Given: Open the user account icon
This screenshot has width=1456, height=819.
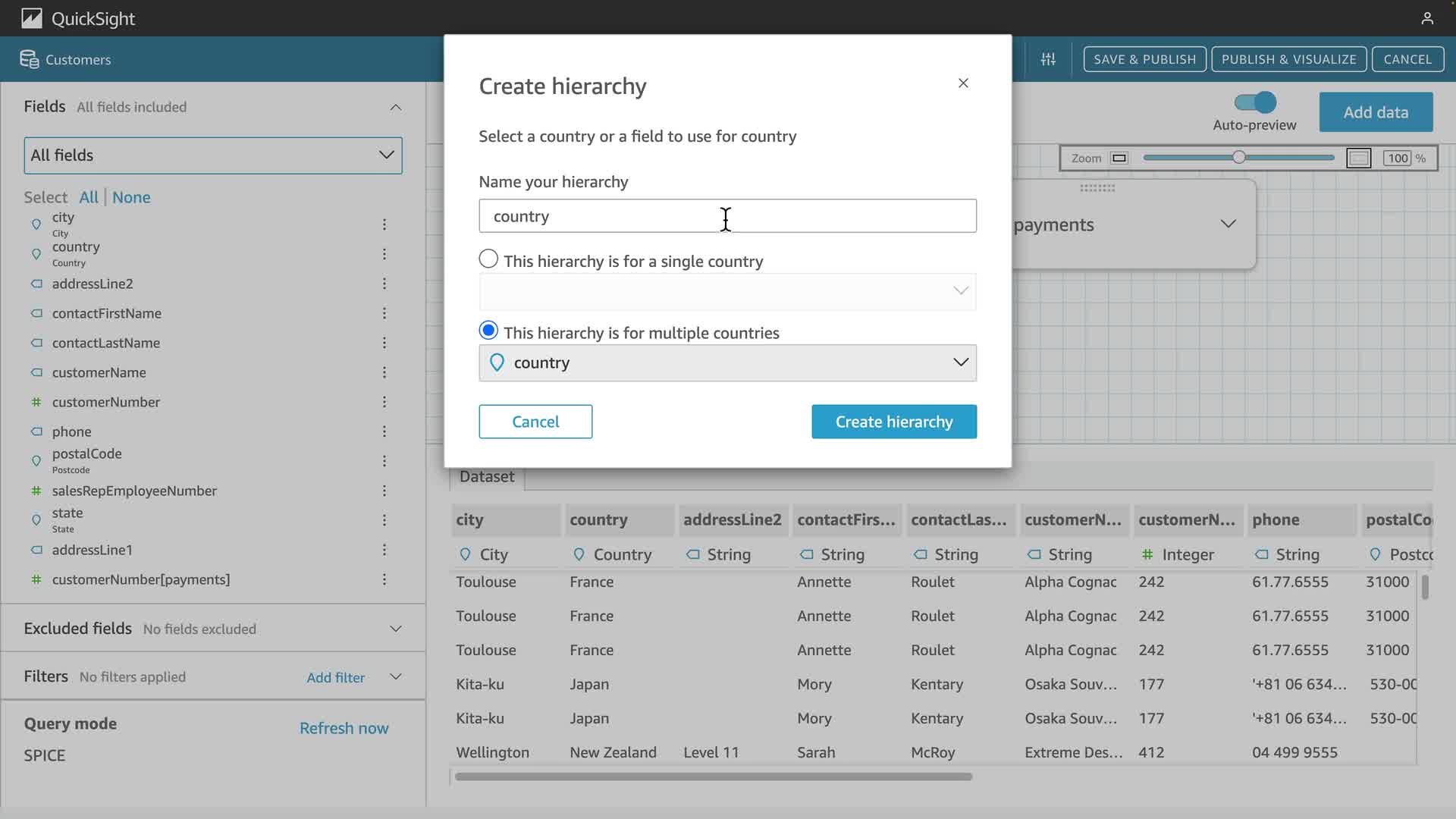Looking at the screenshot, I should coord(1426,18).
